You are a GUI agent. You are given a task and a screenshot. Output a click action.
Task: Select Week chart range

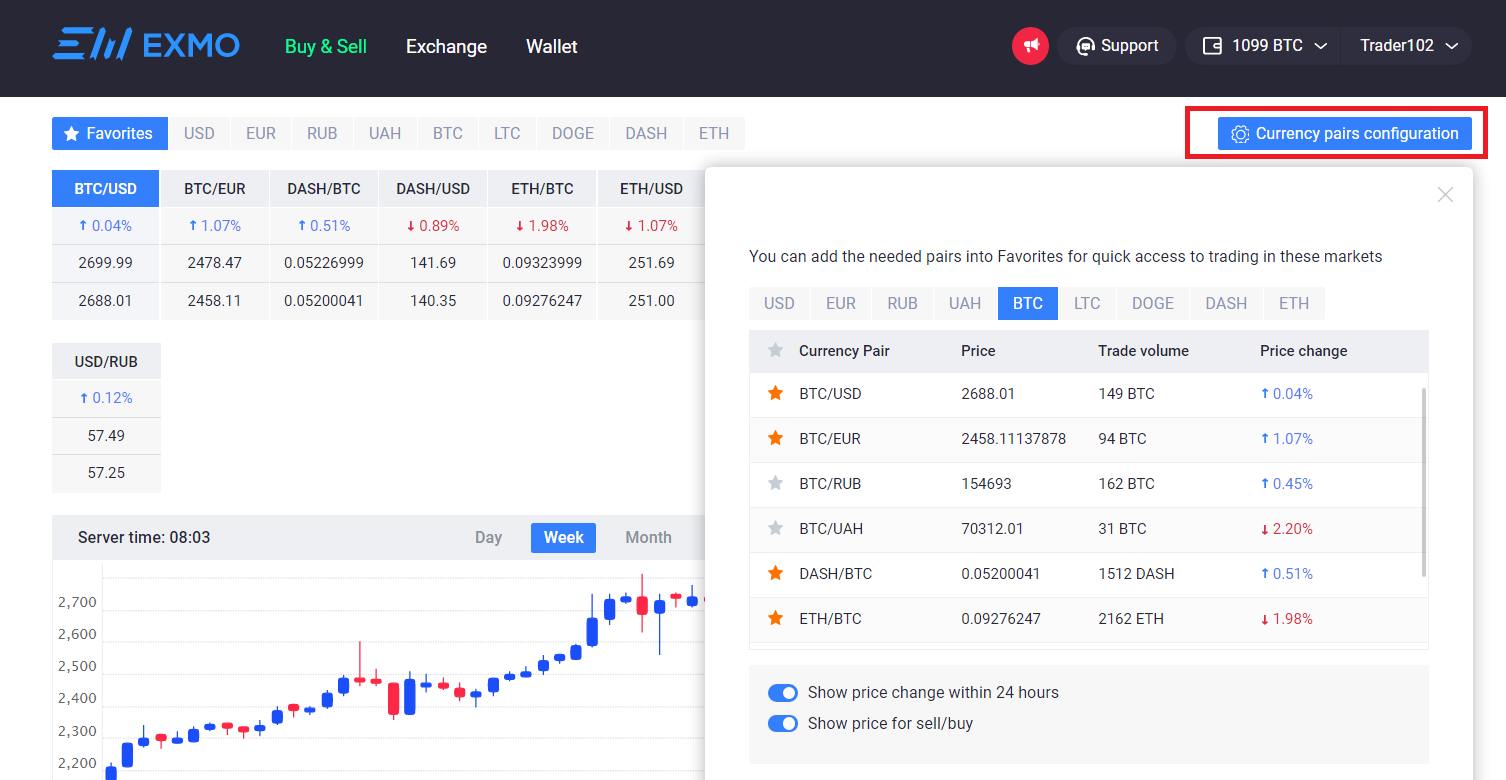pos(564,537)
